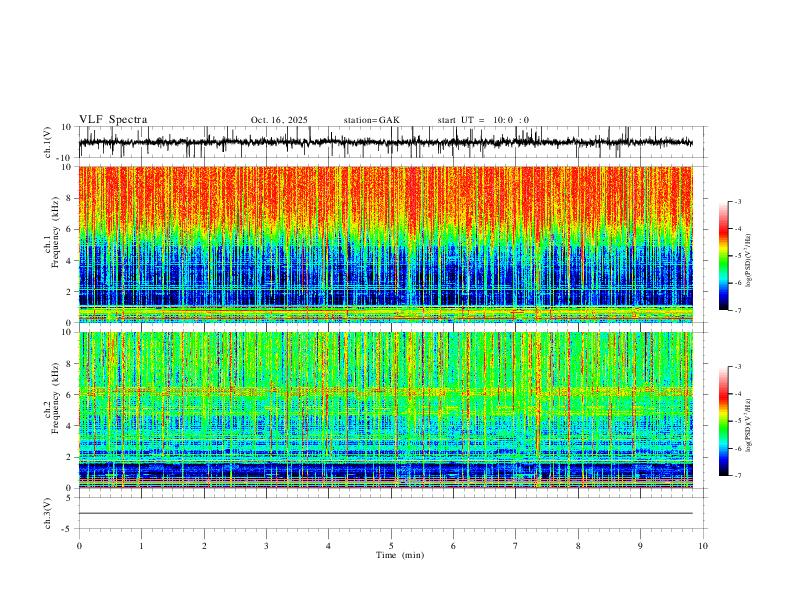792x612 pixels.
Task: Click time axis tick label "3"
Action: pos(266,546)
